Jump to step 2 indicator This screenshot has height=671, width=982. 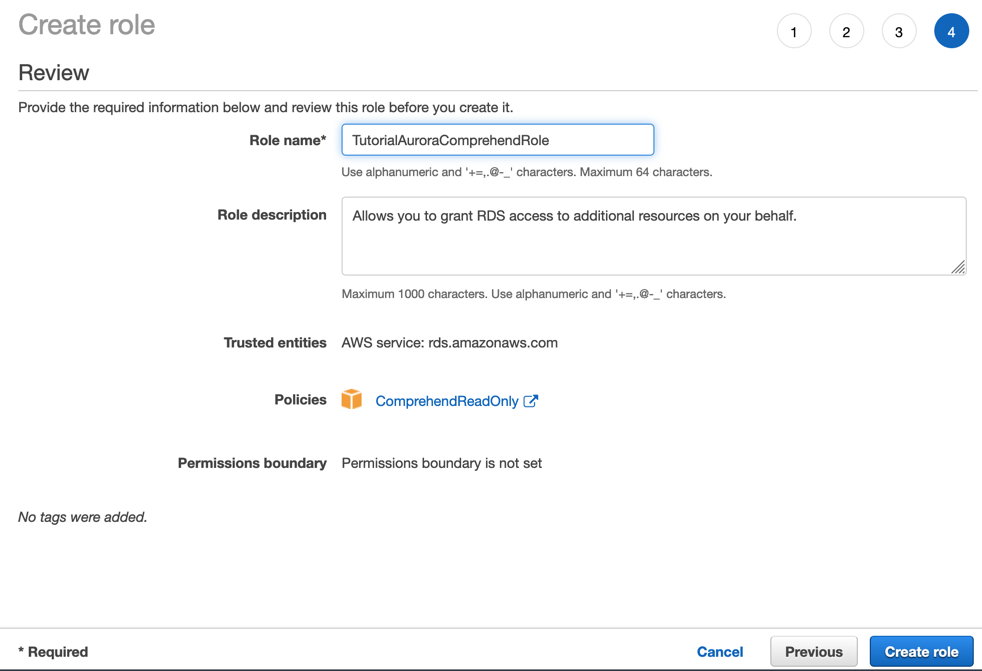[846, 31]
